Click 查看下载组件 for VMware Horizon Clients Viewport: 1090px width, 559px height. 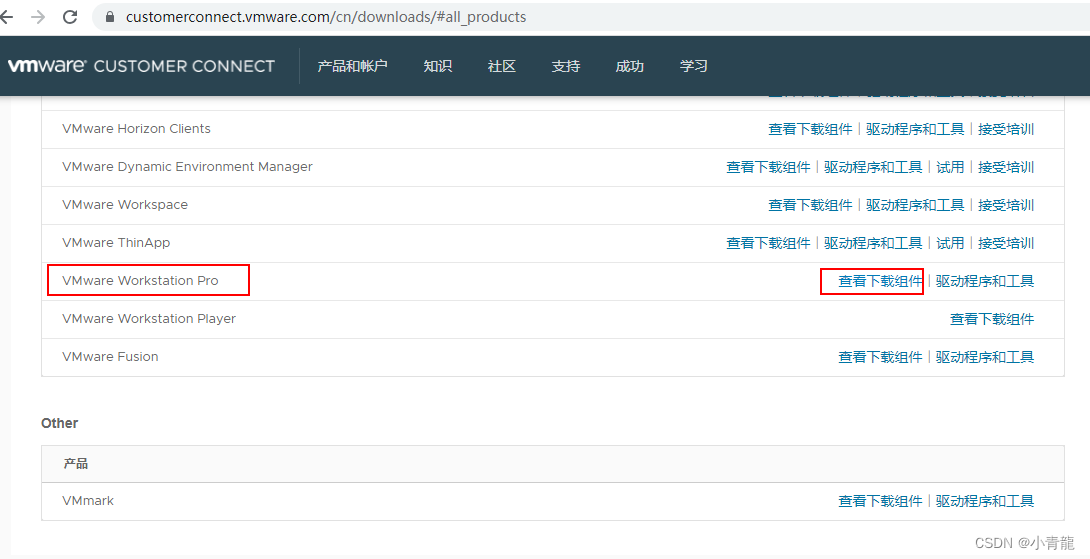coord(810,129)
